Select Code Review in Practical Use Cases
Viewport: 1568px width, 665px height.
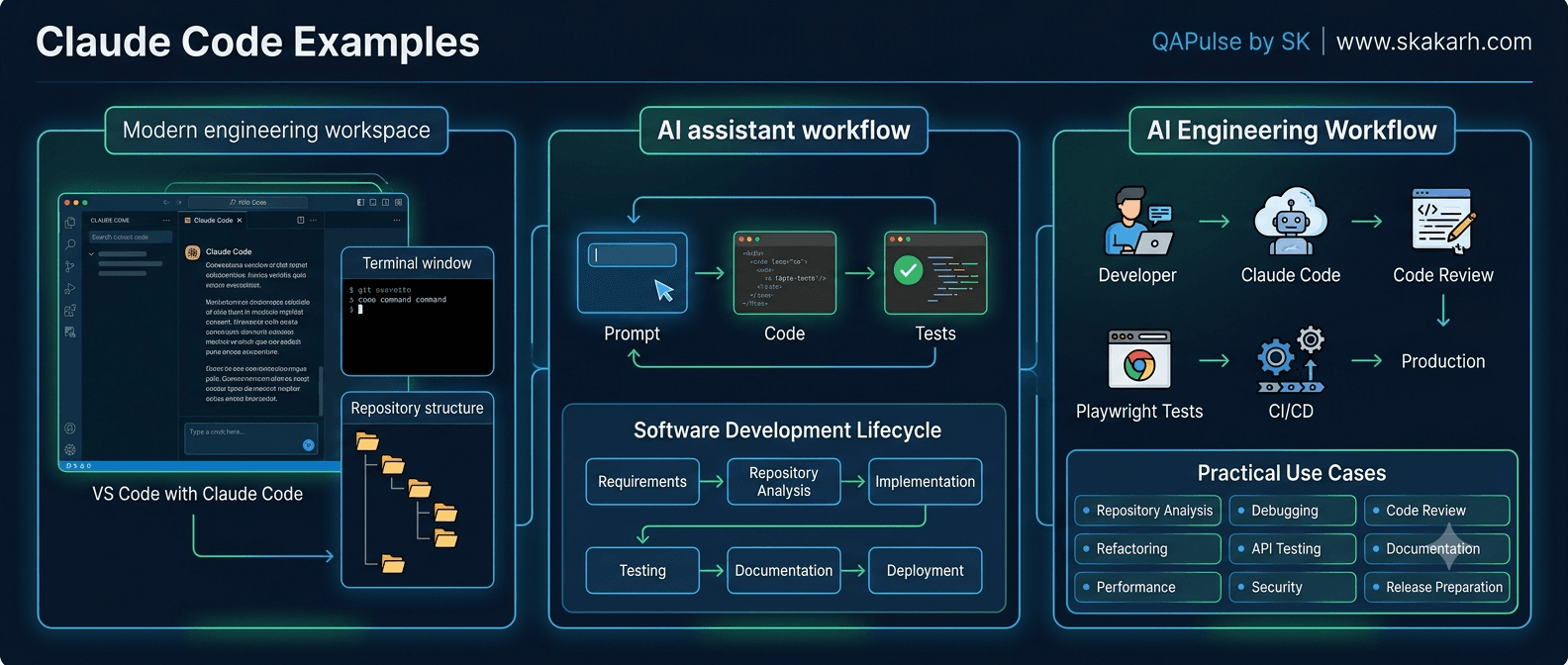click(1437, 511)
